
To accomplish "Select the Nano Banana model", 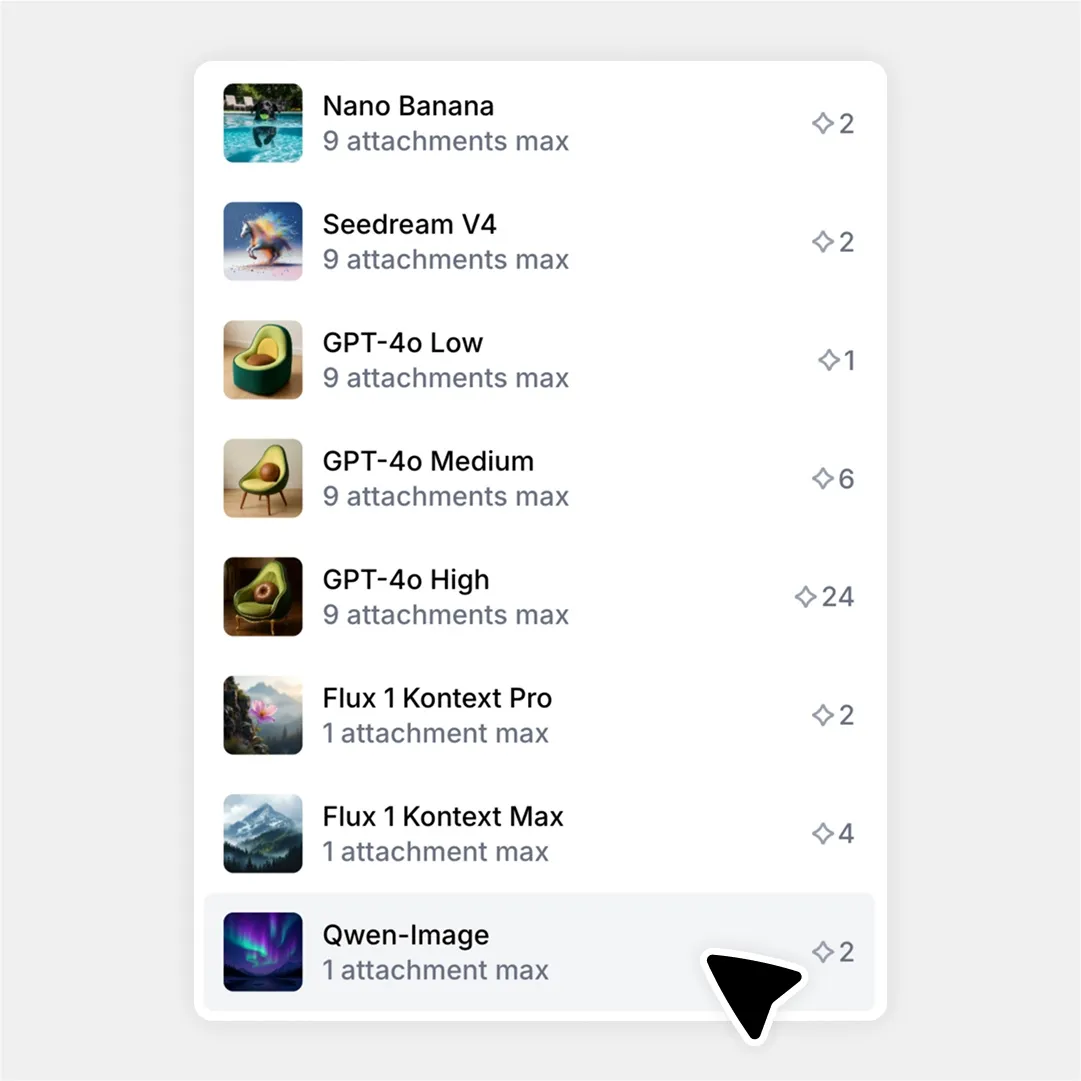I will tap(539, 123).
